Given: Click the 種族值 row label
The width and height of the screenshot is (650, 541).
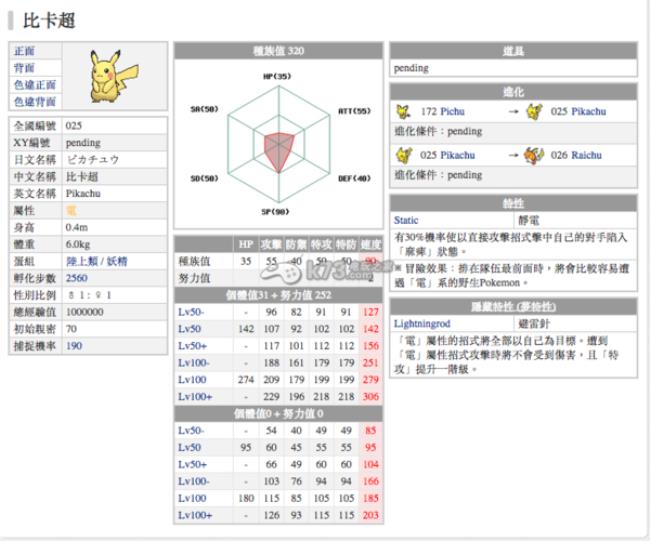Looking at the screenshot, I should click(194, 261).
